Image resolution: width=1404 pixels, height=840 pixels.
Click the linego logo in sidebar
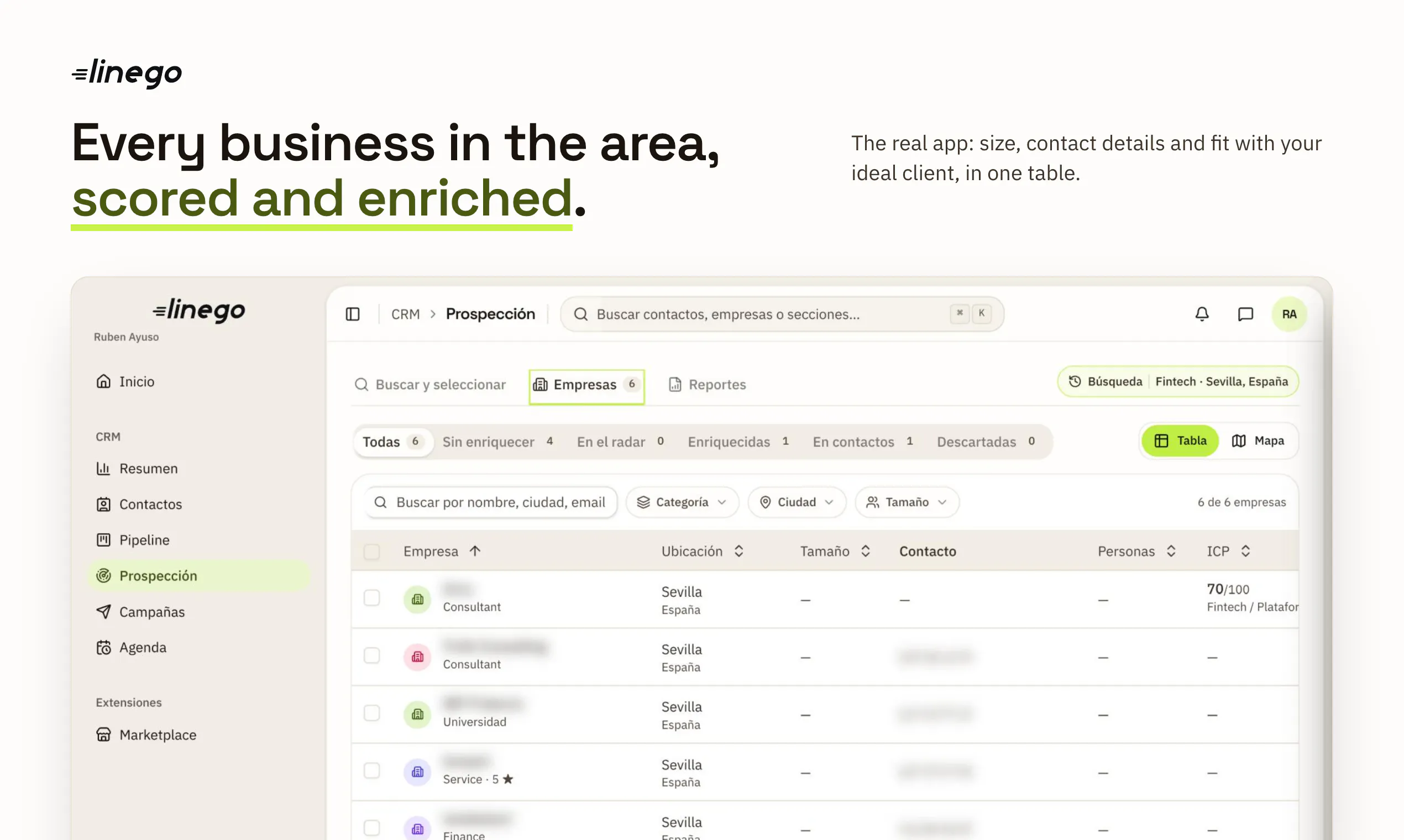pos(200,309)
